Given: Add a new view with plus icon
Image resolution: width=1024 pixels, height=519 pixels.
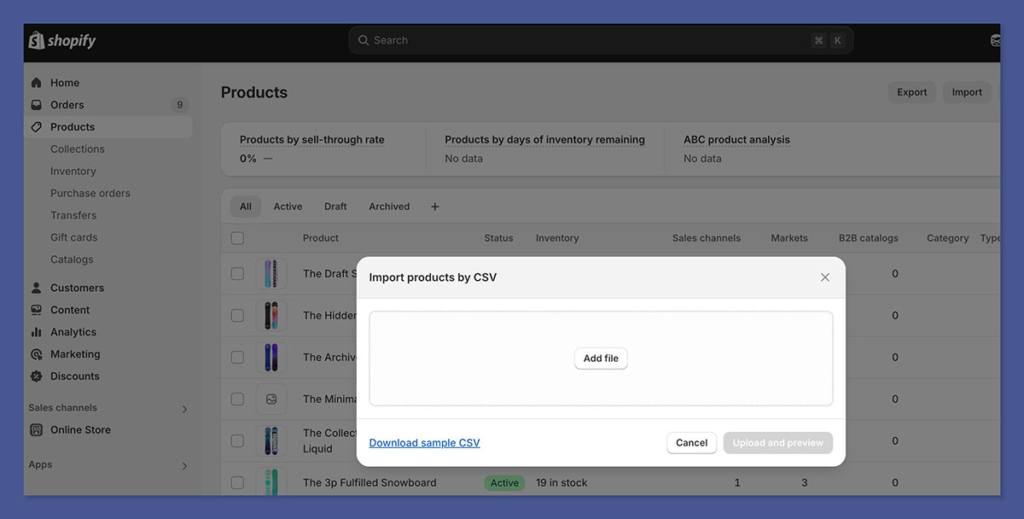Looking at the screenshot, I should click(x=435, y=206).
